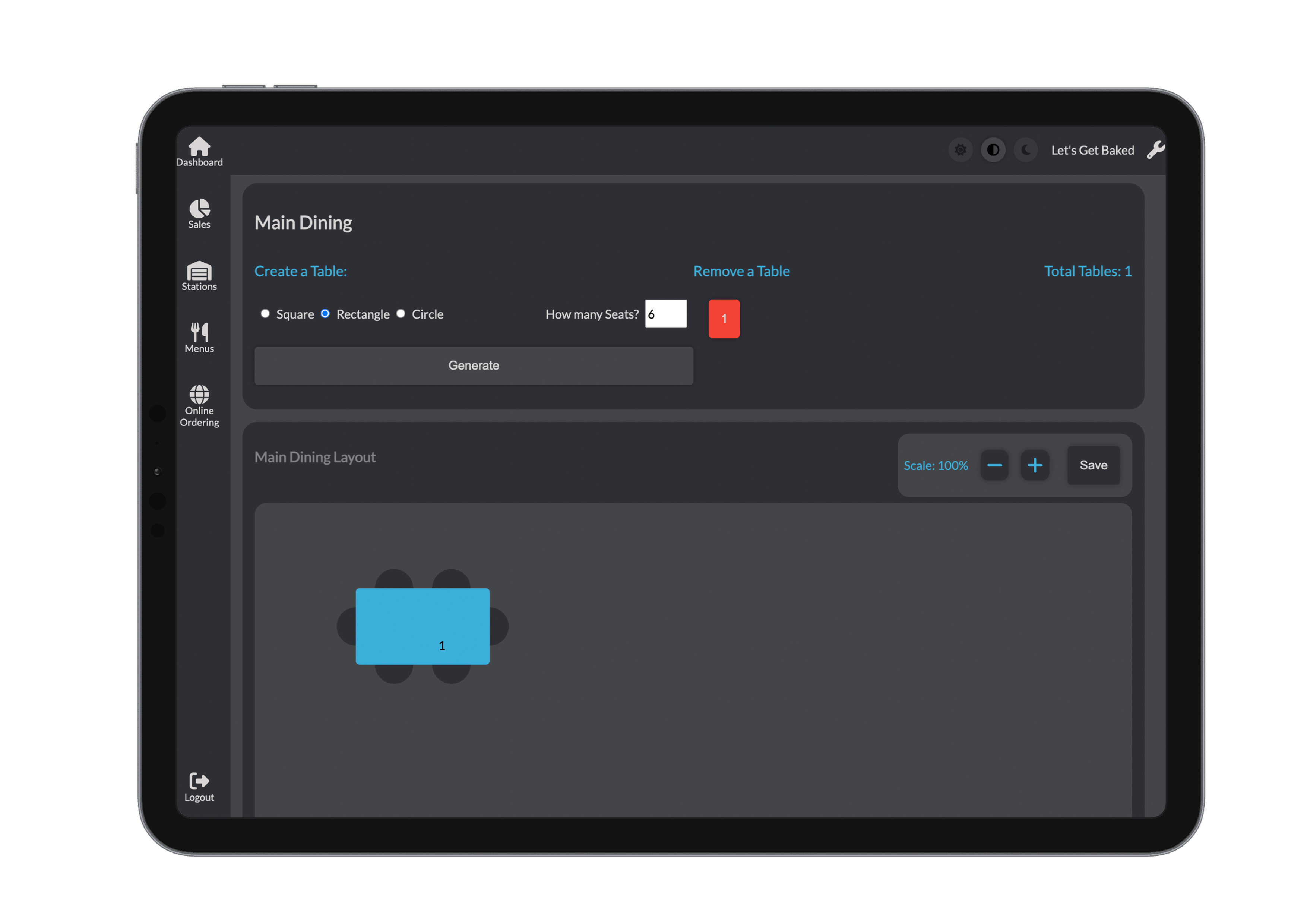Switch to light theme sun icon
1307x924 pixels.
coord(961,150)
